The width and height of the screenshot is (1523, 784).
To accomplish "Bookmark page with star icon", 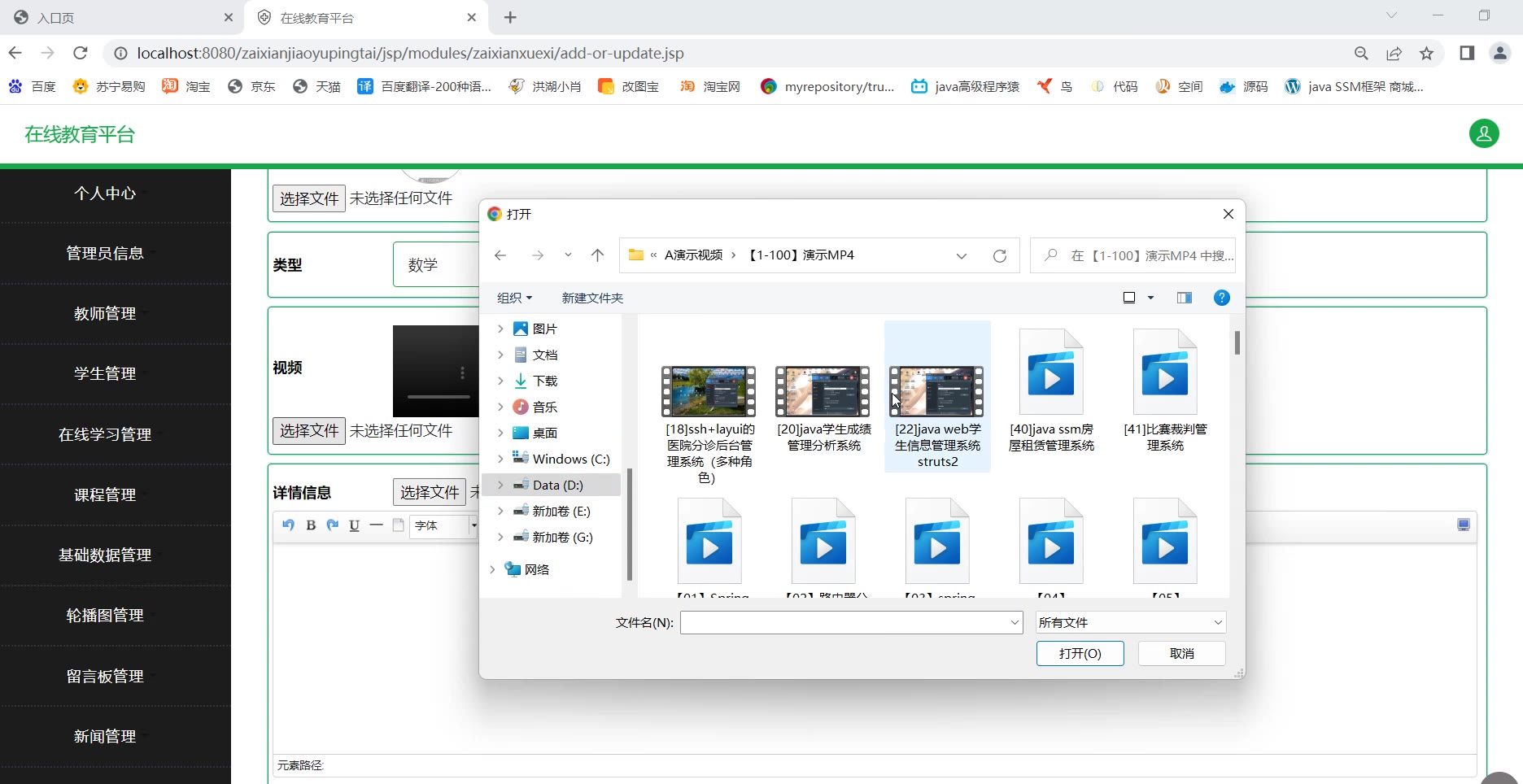I will point(1426,54).
